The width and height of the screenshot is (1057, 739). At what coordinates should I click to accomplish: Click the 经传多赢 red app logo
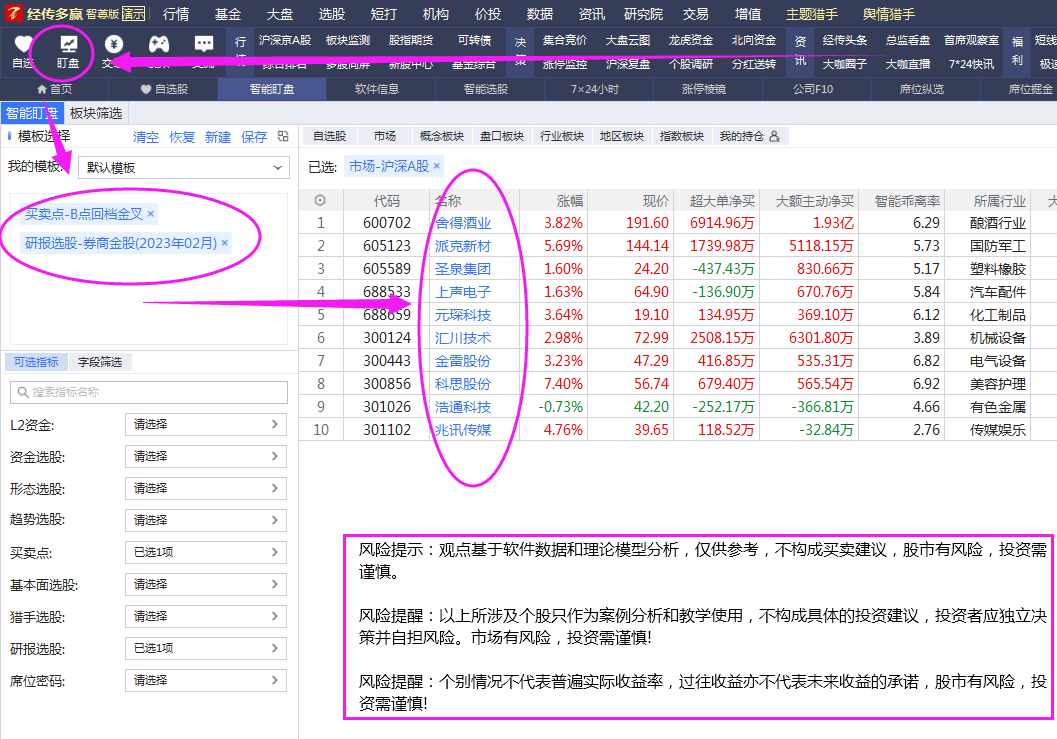(x=14, y=13)
